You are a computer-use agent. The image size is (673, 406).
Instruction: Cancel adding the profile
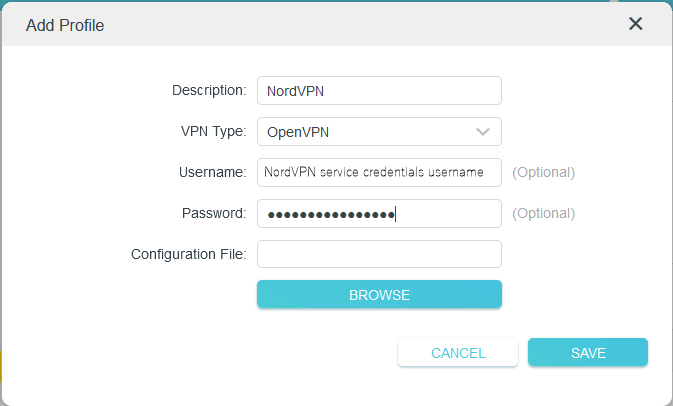pyautogui.click(x=458, y=353)
